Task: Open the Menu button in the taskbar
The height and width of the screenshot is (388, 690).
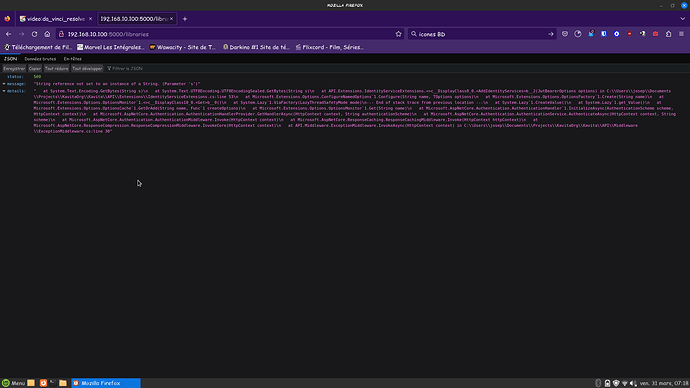Action: click(x=13, y=383)
